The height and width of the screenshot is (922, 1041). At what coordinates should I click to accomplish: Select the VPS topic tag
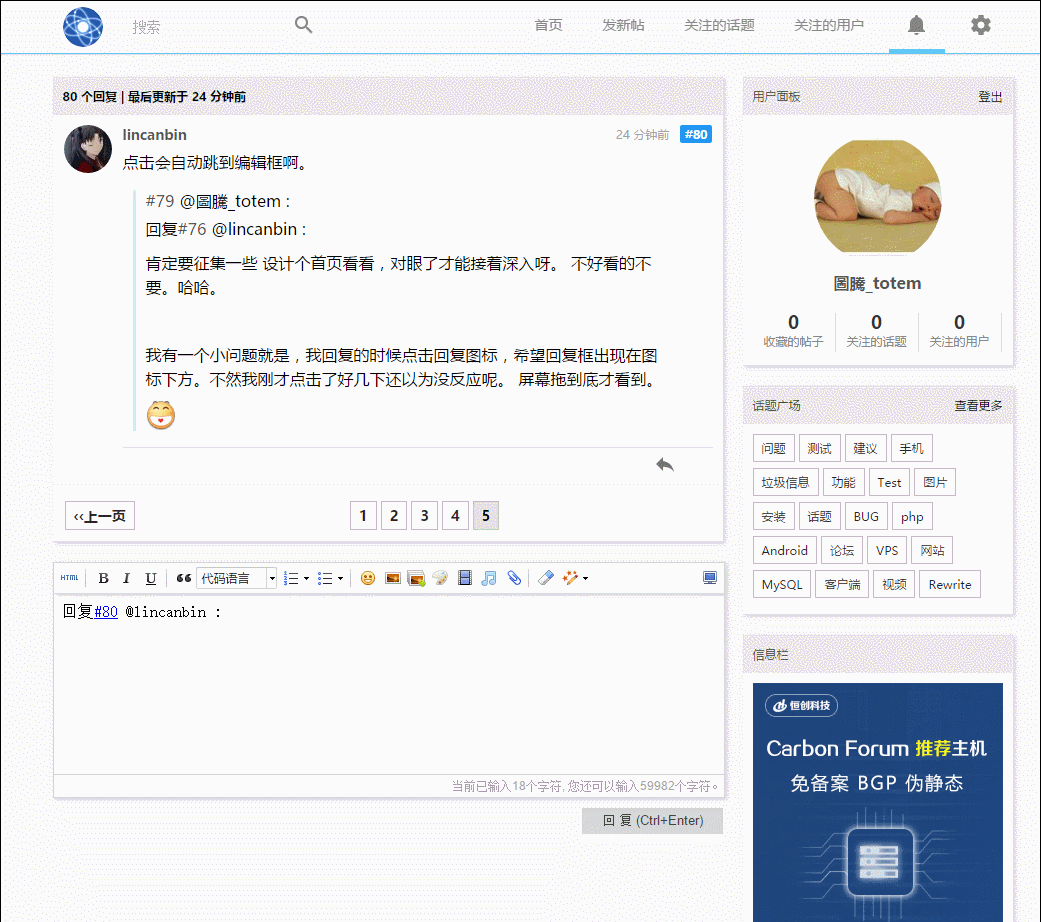pos(887,550)
